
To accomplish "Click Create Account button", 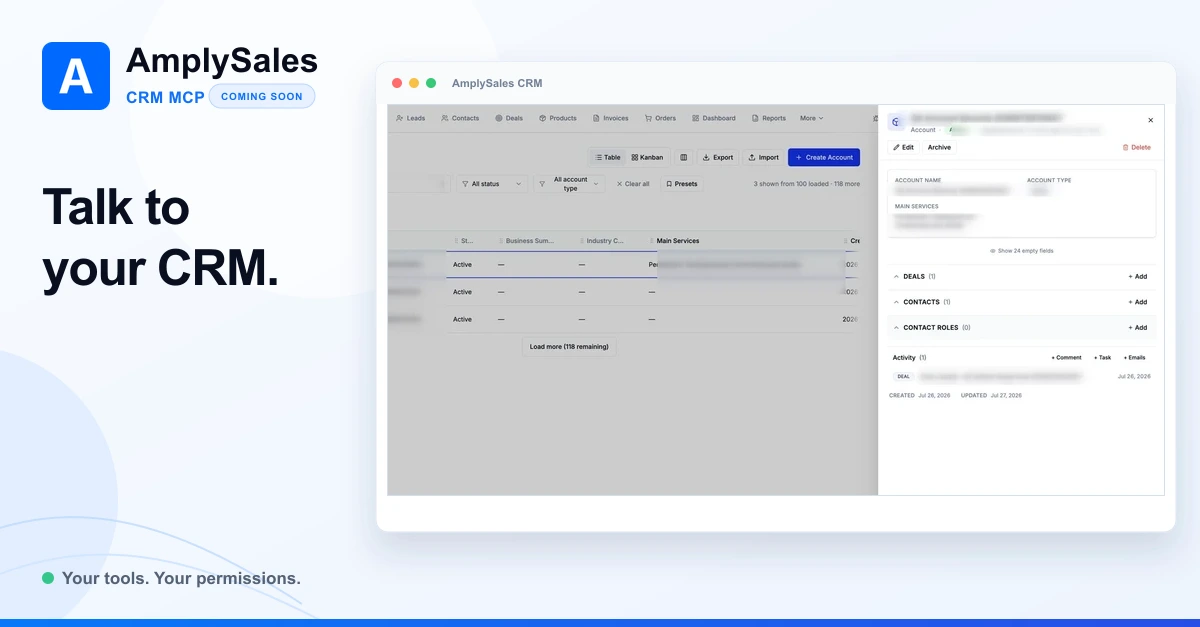I will coord(824,157).
